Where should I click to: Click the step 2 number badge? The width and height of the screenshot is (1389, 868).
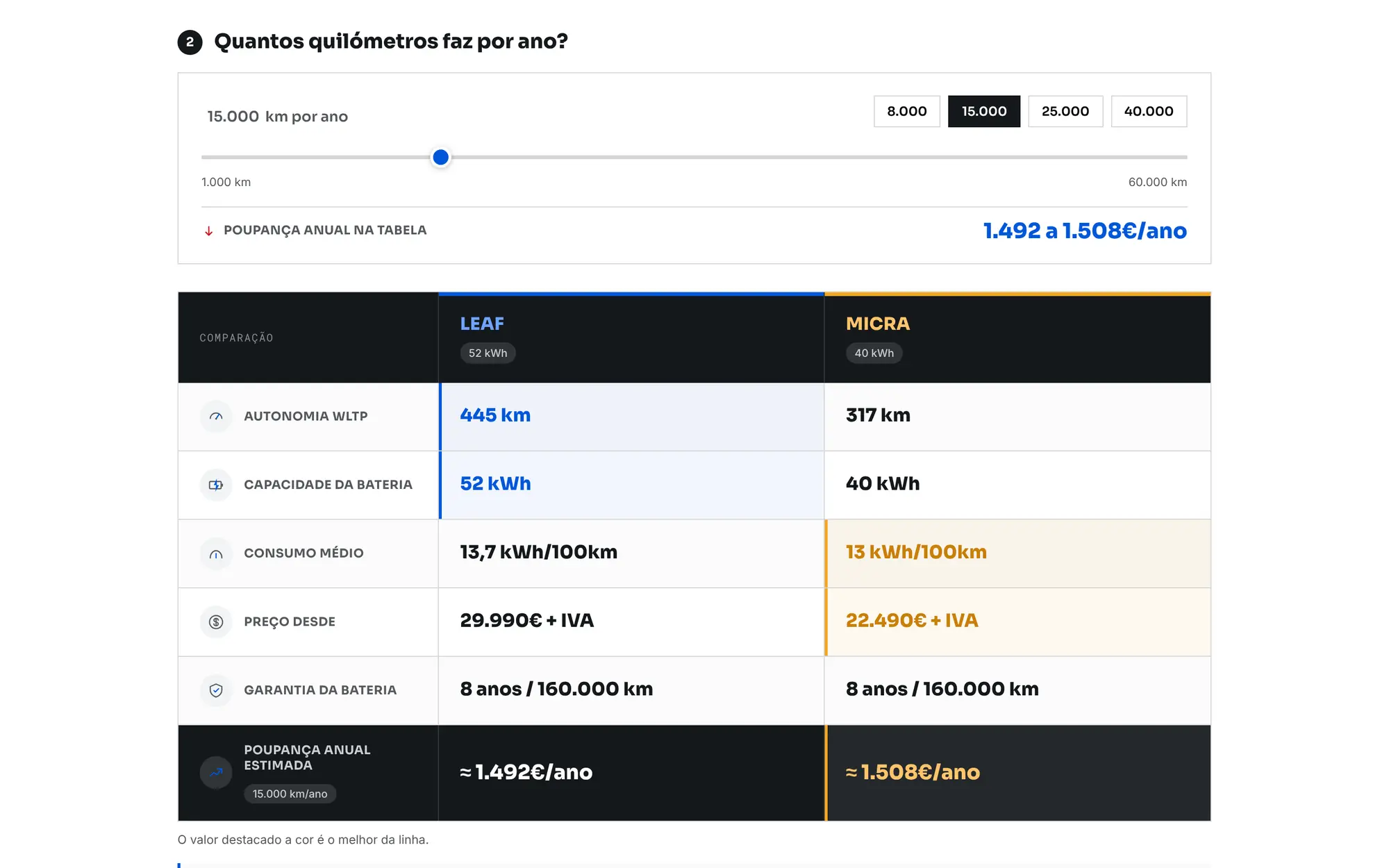pos(190,42)
